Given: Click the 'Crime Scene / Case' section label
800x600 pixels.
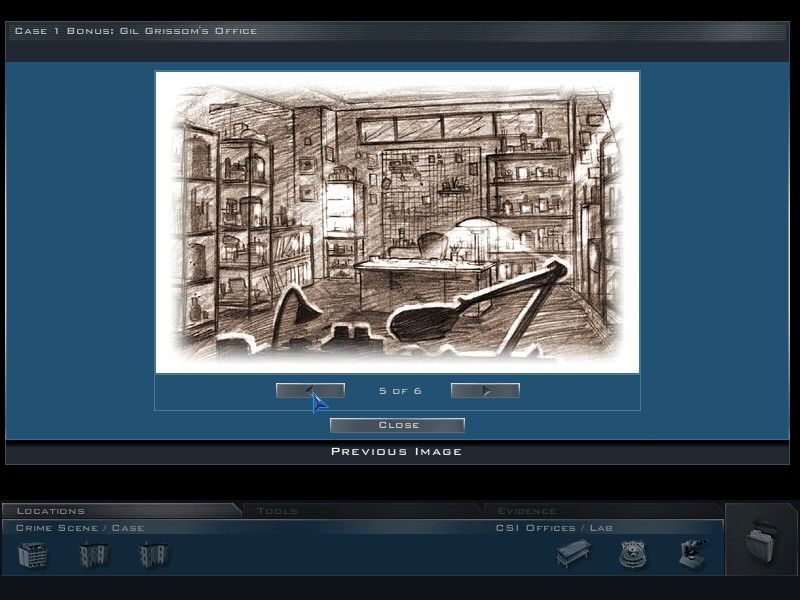Looking at the screenshot, I should tap(80, 528).
